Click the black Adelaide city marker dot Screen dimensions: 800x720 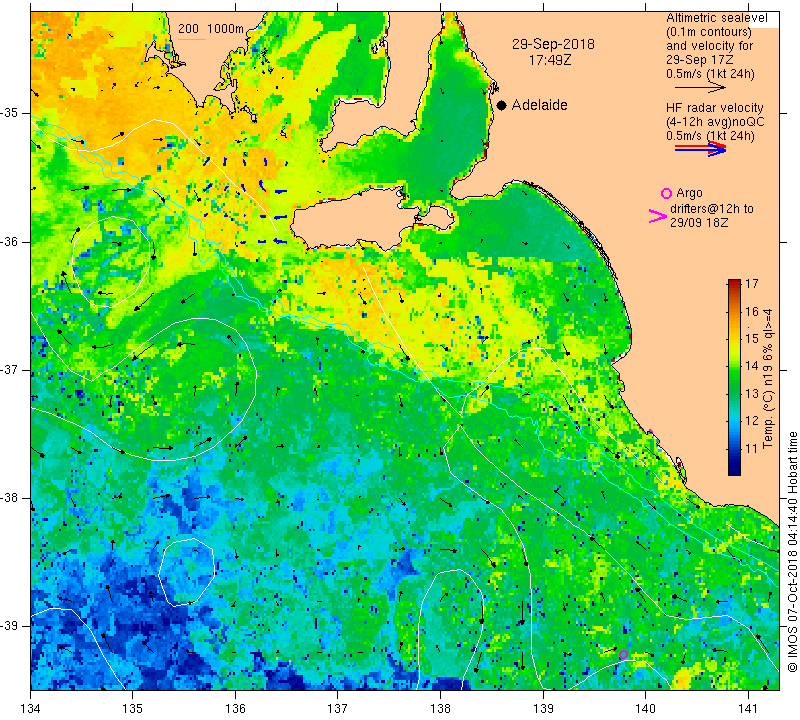(502, 105)
